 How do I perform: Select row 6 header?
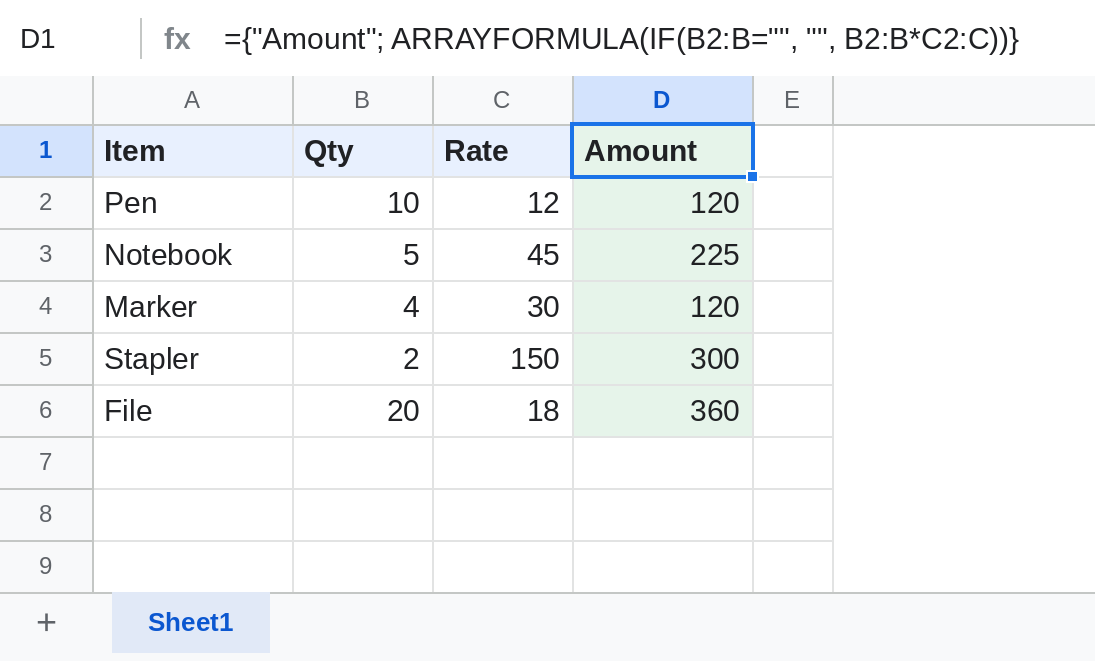point(46,410)
